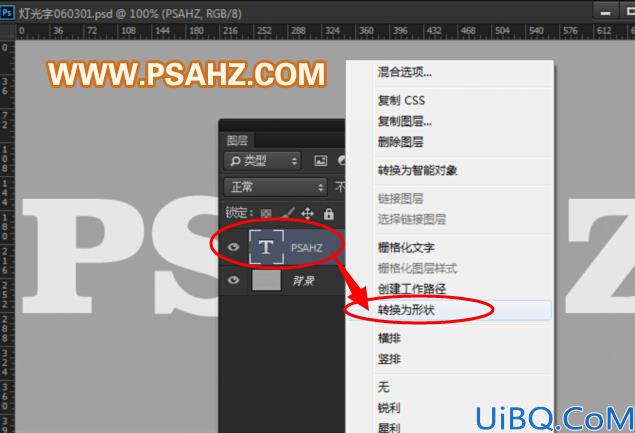This screenshot has width=635, height=433.
Task: Choose 横排 orientation menu entry
Action: [x=389, y=338]
